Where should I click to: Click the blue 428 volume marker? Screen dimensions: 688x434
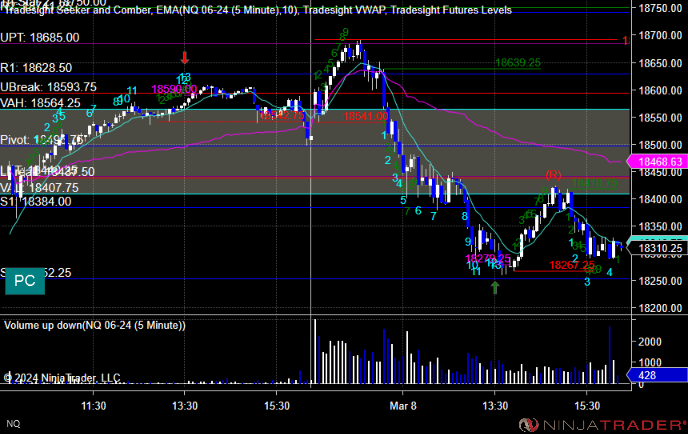(657, 375)
